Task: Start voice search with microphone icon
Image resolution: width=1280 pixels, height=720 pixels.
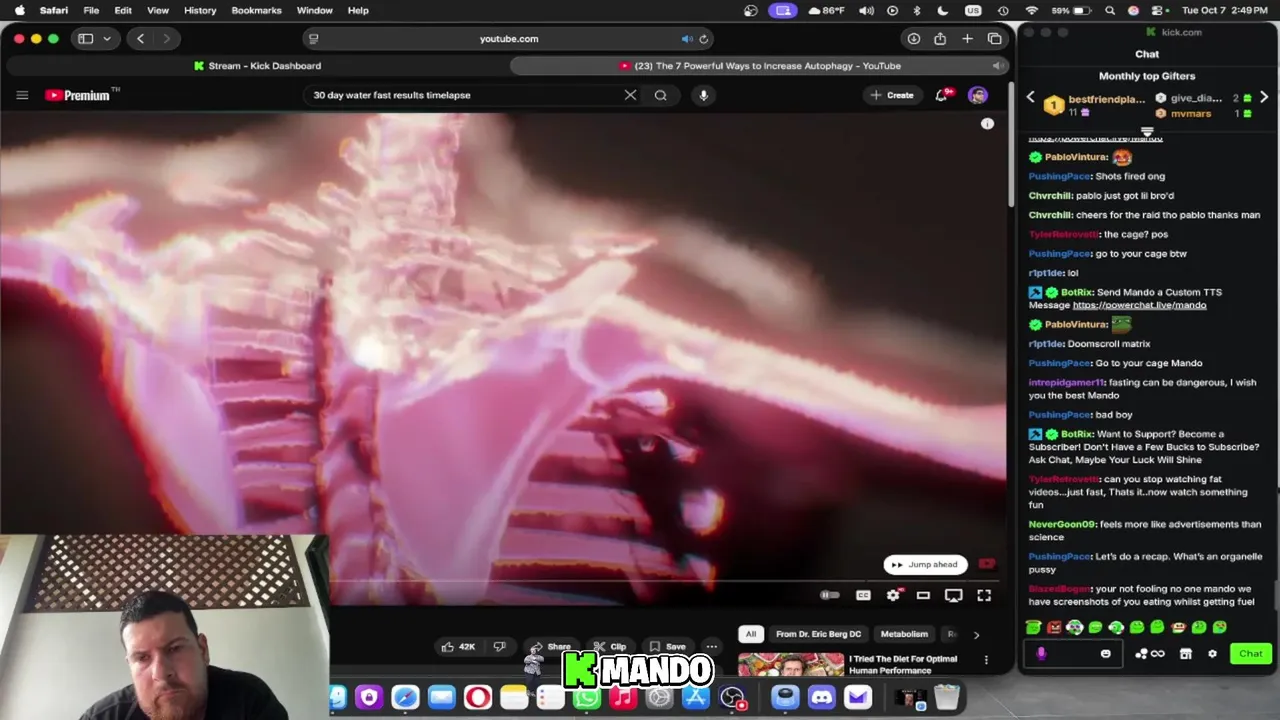Action: pos(704,95)
